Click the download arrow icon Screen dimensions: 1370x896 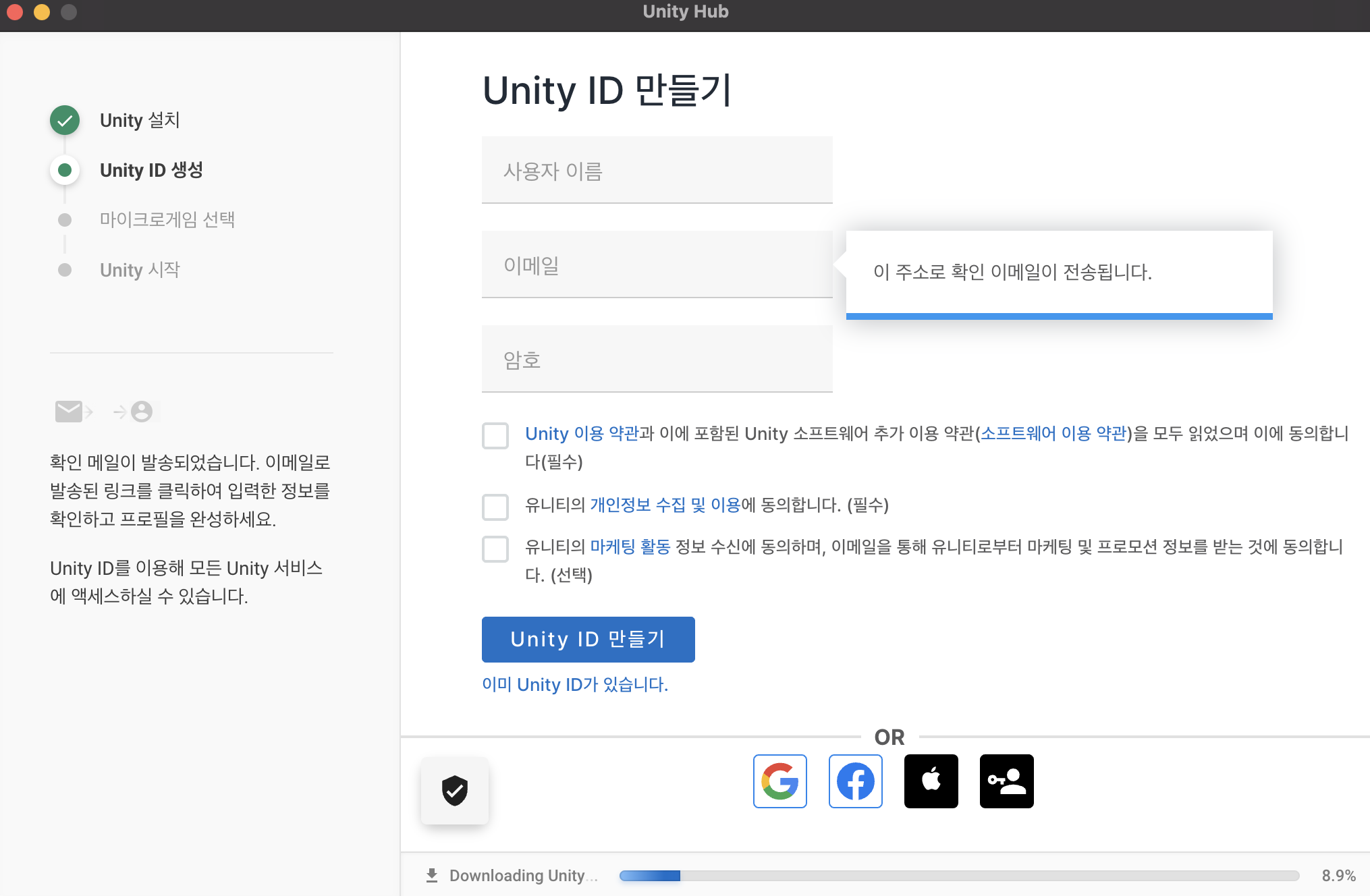432,875
